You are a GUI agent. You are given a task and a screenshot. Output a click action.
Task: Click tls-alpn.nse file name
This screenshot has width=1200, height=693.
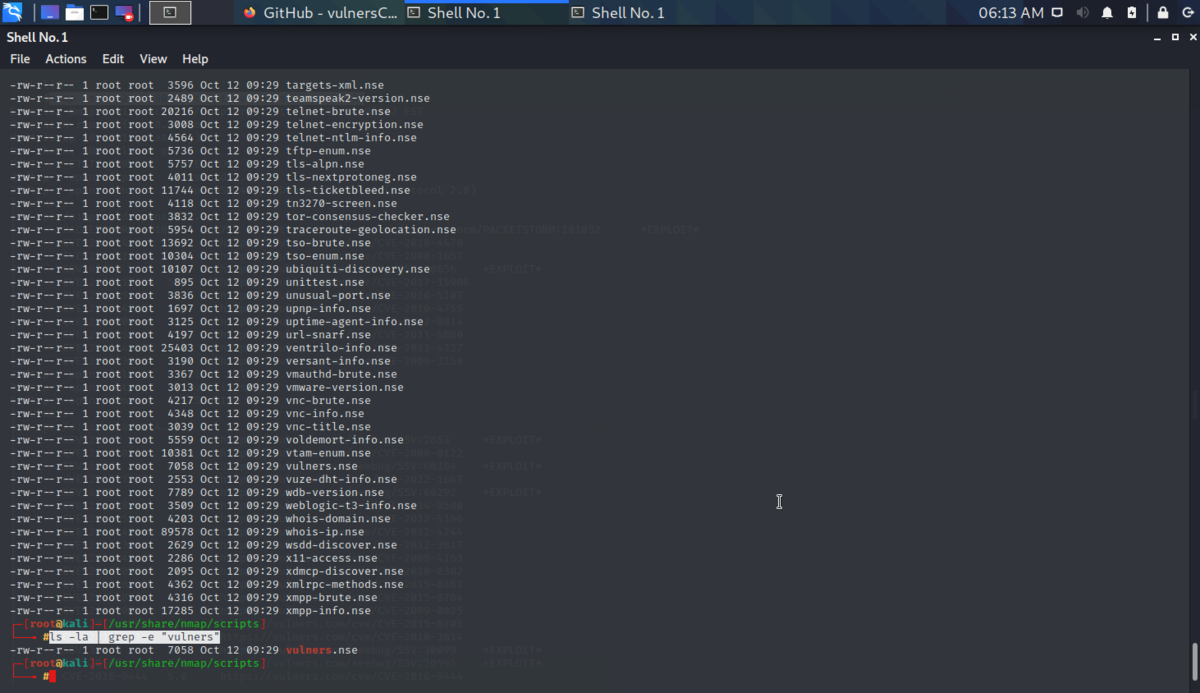tap(325, 164)
